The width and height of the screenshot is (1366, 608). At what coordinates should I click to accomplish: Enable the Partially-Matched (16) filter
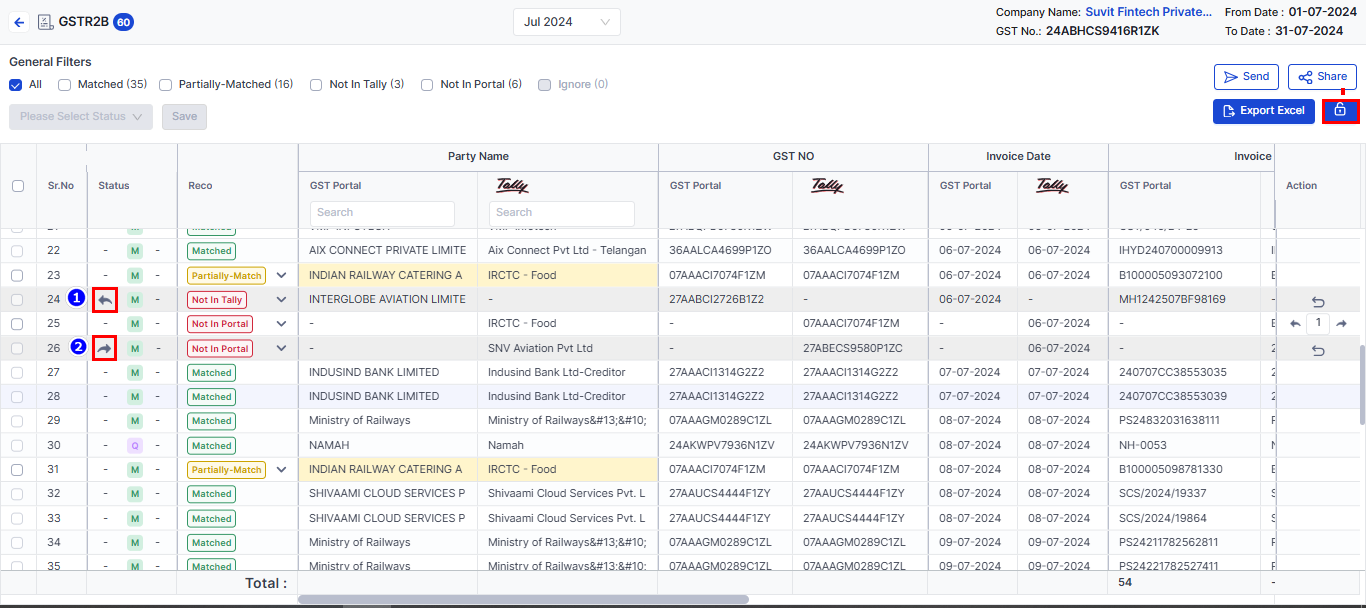pos(166,85)
